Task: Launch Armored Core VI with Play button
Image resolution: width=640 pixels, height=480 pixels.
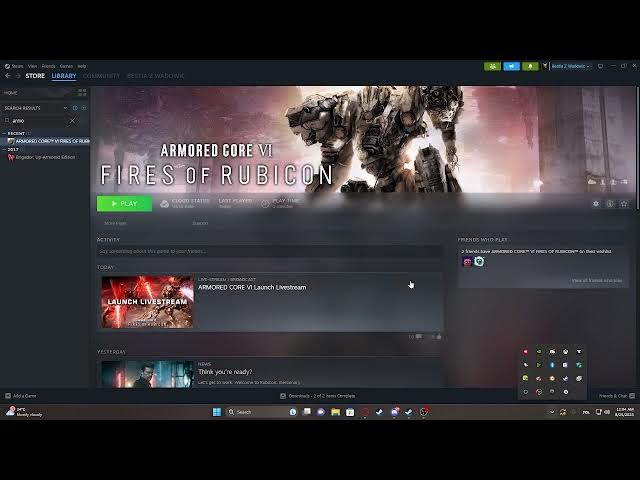Action: (124, 204)
